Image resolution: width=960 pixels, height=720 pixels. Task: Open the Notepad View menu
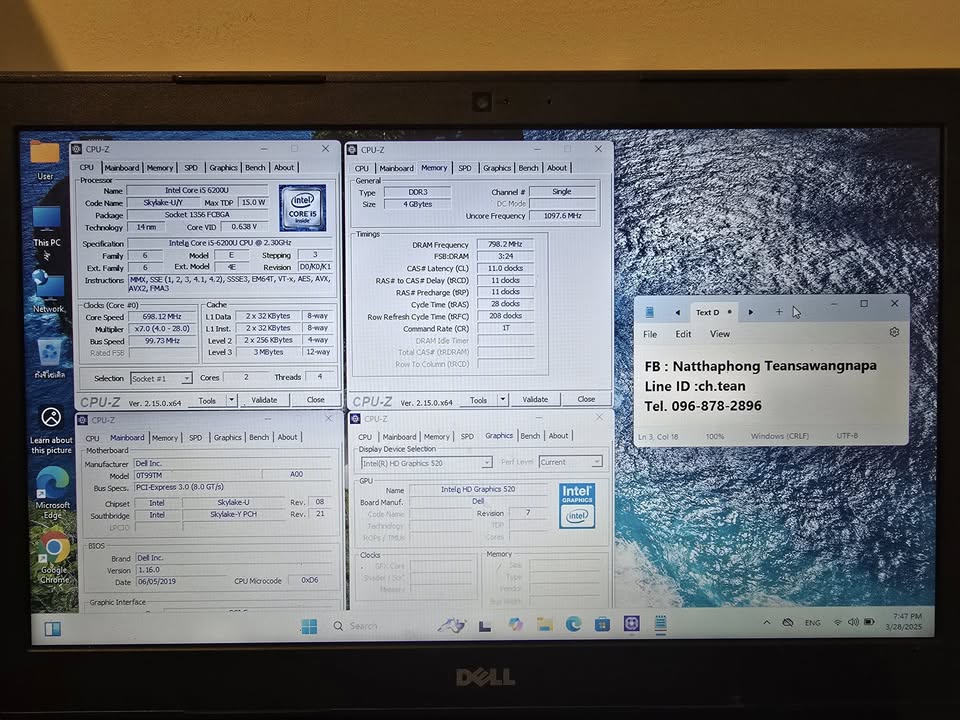[x=719, y=334]
